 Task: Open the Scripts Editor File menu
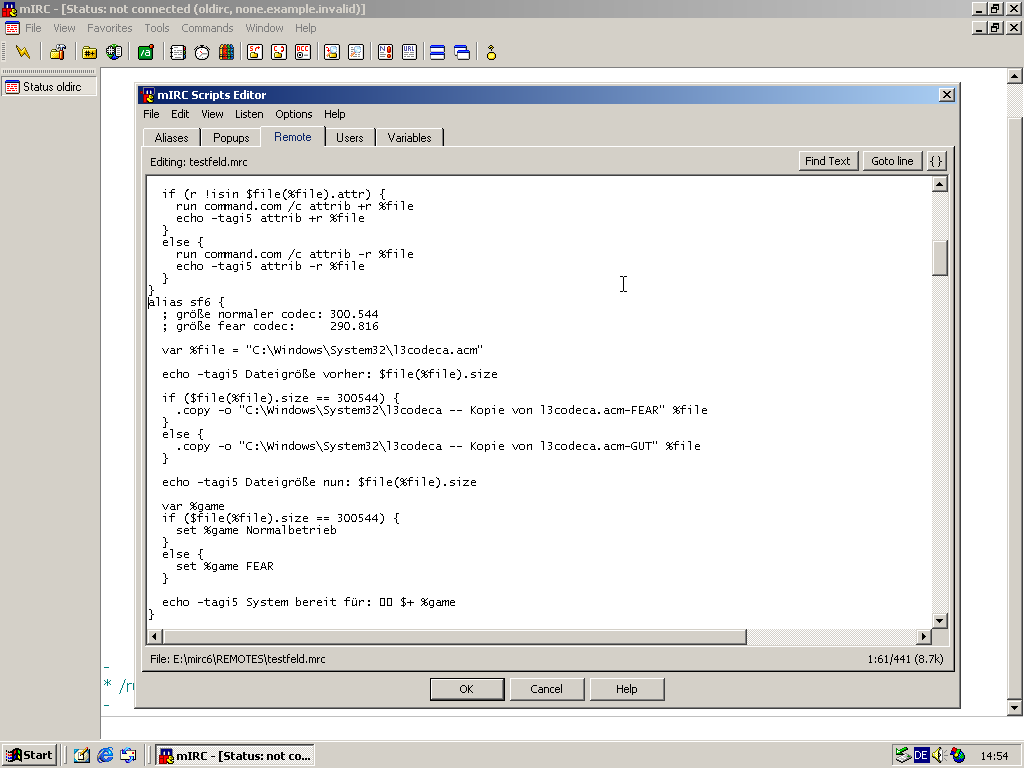coord(151,114)
